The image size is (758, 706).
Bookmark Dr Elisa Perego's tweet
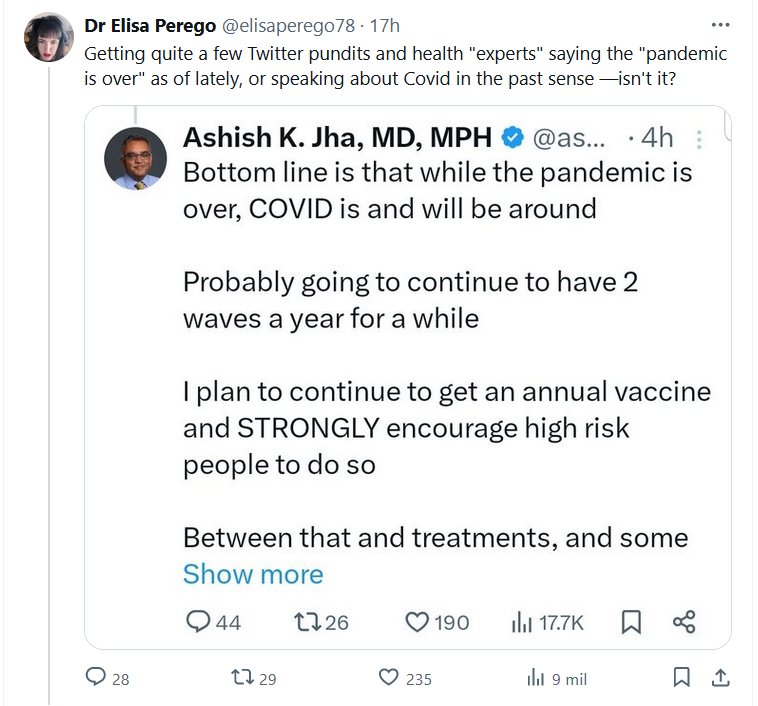pos(681,678)
